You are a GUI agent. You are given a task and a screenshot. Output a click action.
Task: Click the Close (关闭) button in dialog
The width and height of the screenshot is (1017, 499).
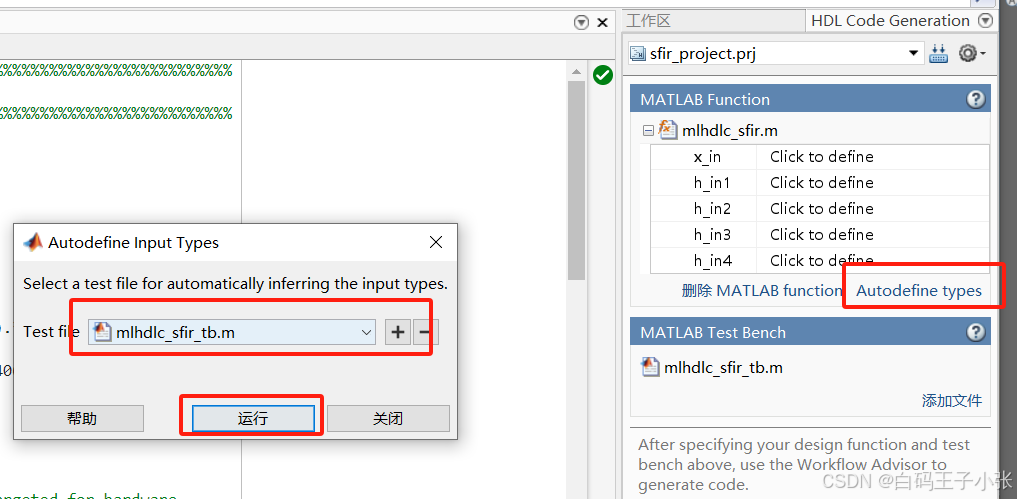click(388, 419)
